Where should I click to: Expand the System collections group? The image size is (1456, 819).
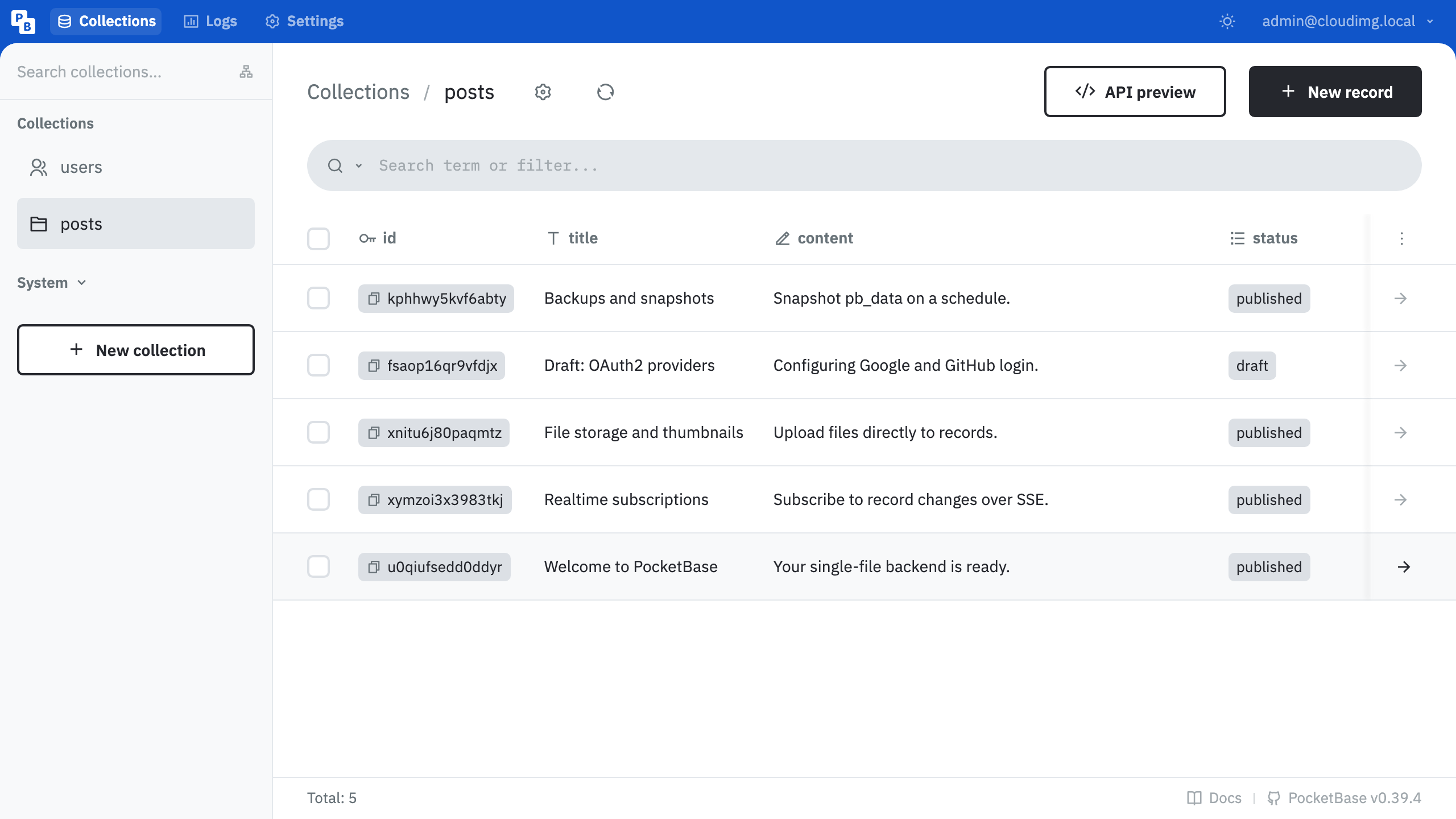pyautogui.click(x=52, y=283)
